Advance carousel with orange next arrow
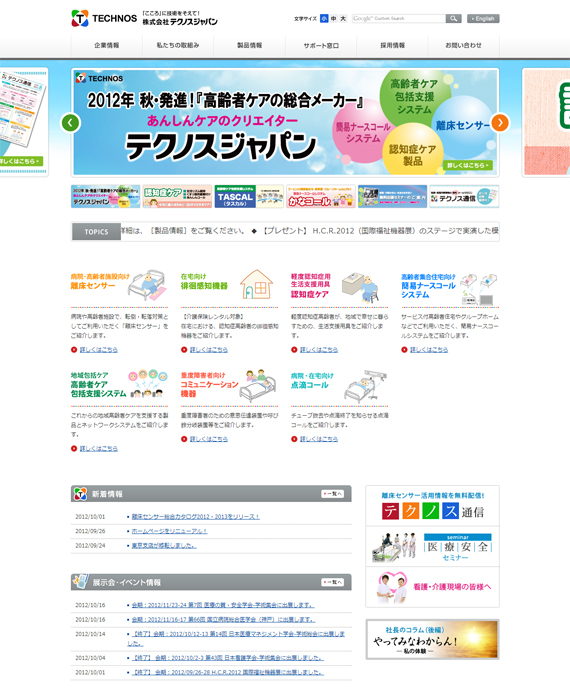Image resolution: width=570 pixels, height=691 pixels. (500, 123)
